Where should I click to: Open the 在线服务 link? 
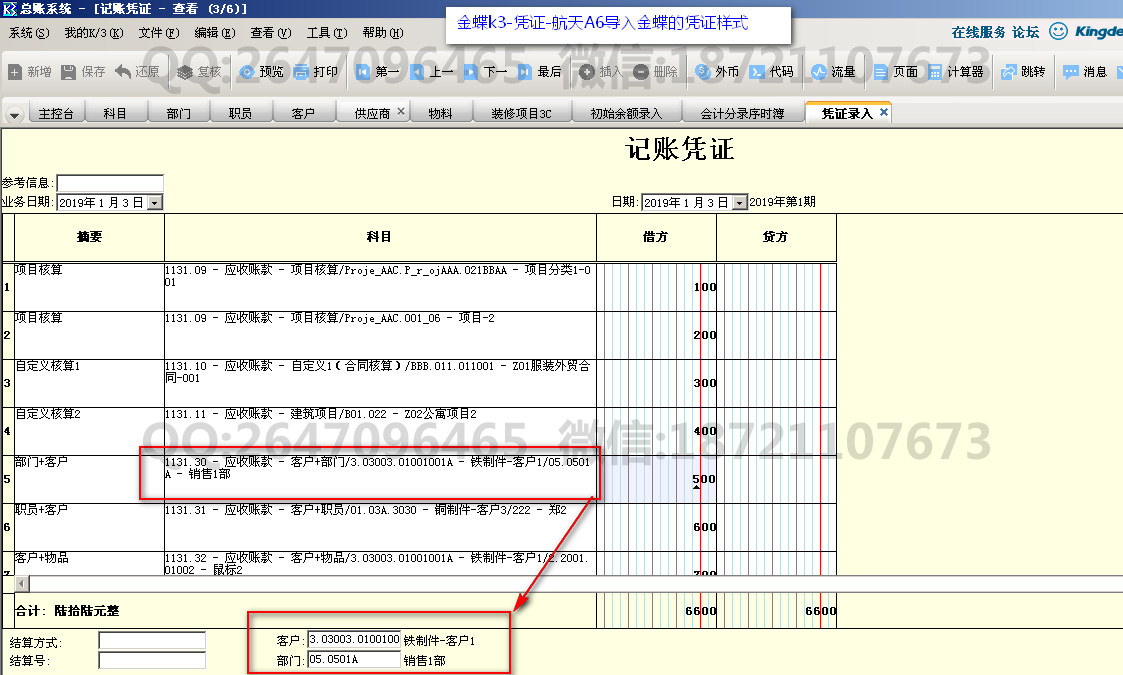pyautogui.click(x=978, y=32)
